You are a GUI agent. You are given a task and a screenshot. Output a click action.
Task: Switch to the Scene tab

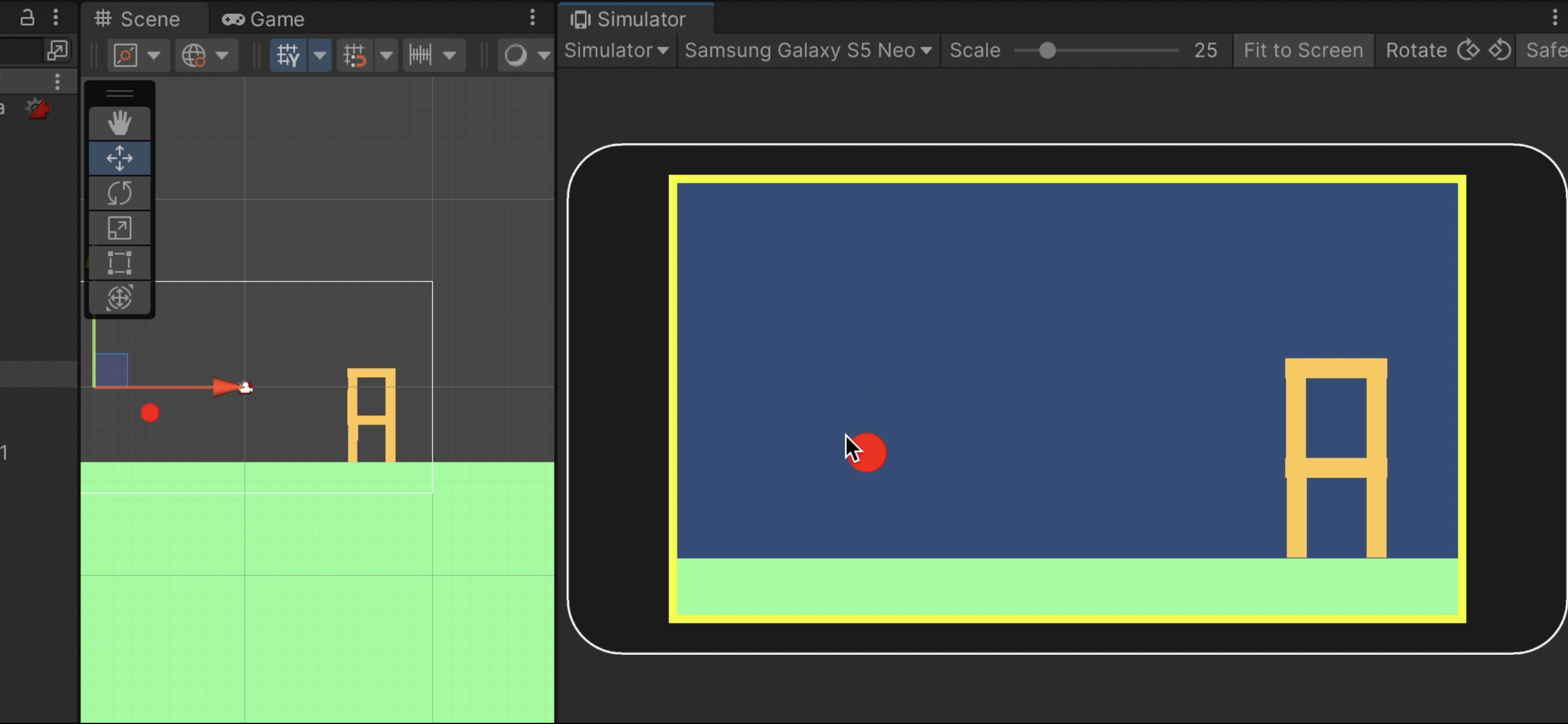click(x=137, y=19)
